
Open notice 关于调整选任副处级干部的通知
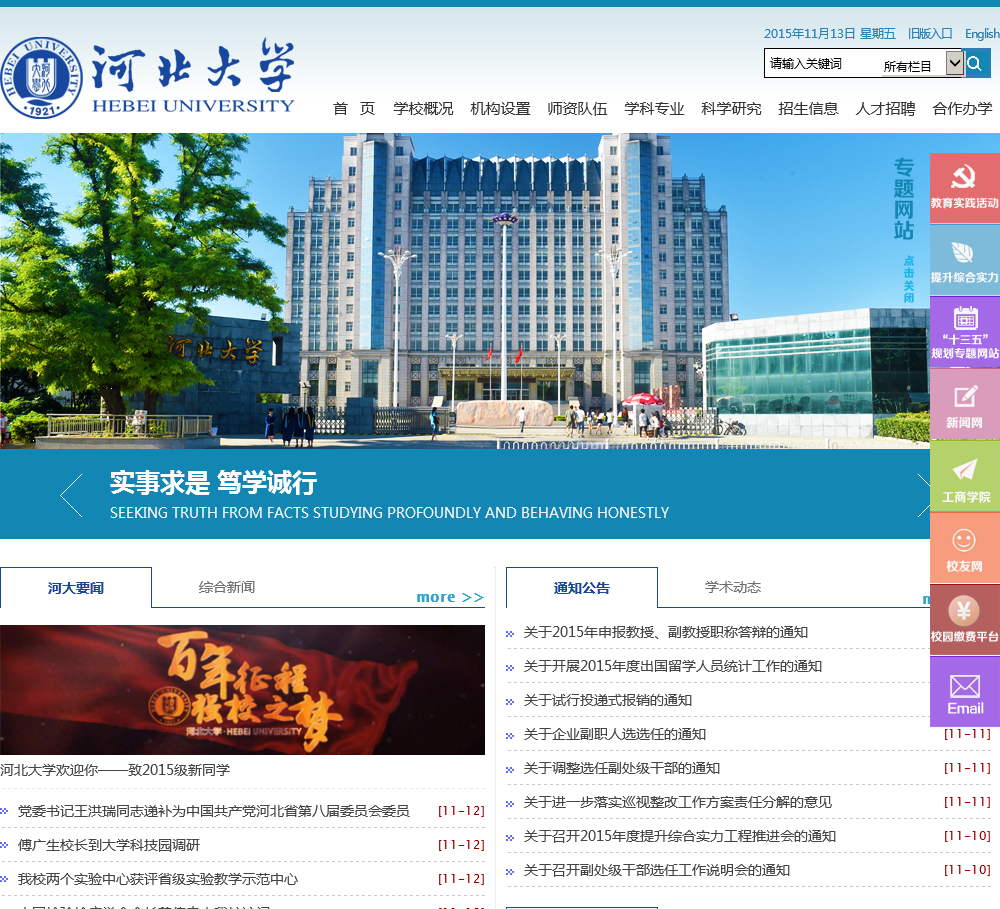(x=622, y=768)
